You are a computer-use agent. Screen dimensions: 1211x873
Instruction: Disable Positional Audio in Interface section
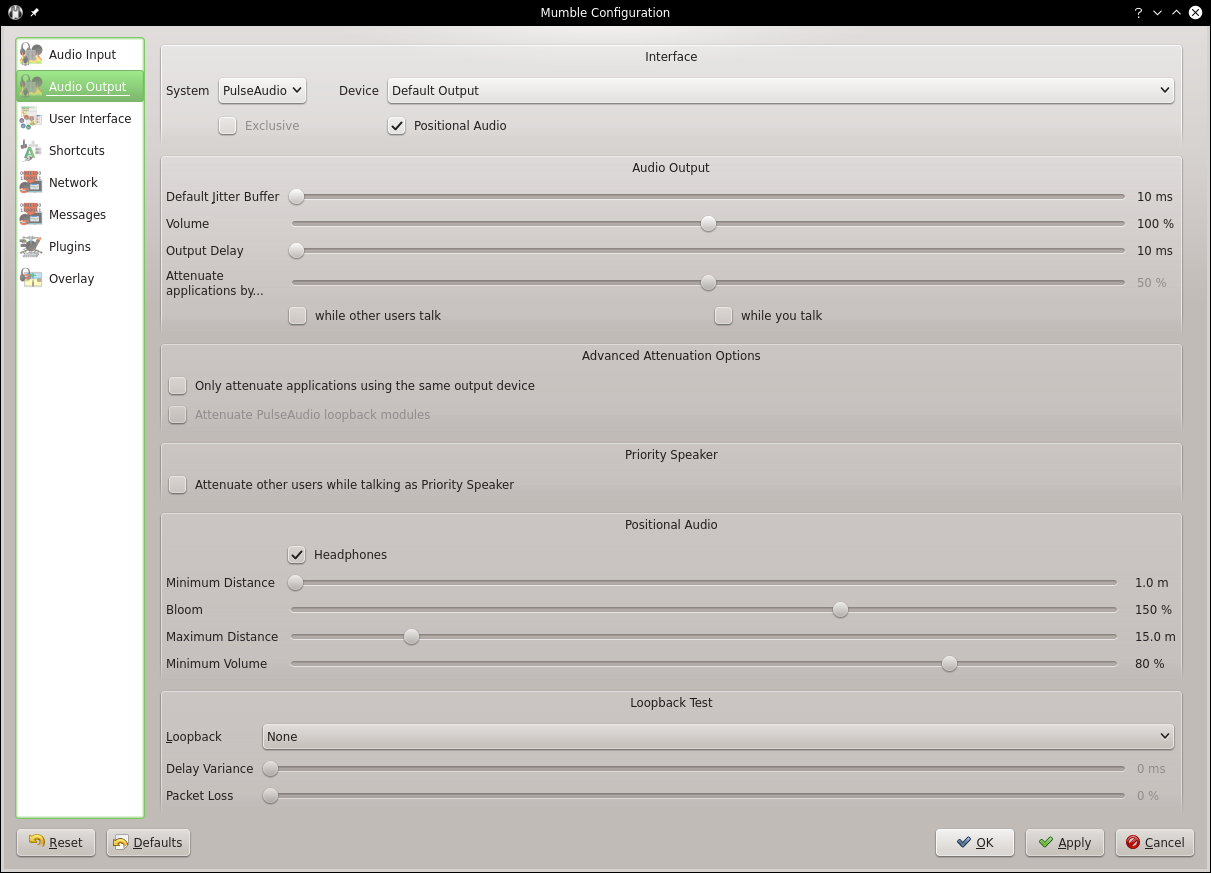pos(397,126)
